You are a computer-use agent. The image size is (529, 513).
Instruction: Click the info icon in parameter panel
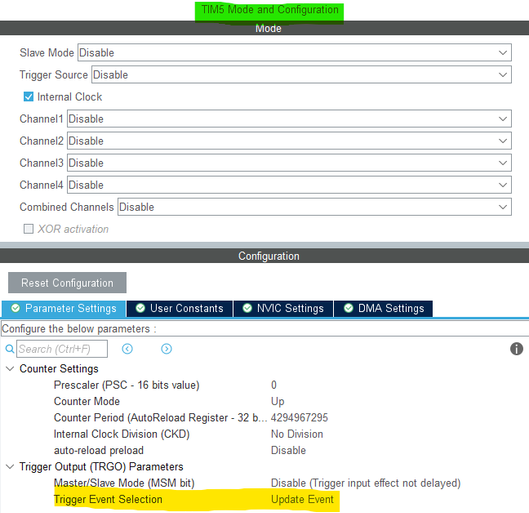(516, 349)
